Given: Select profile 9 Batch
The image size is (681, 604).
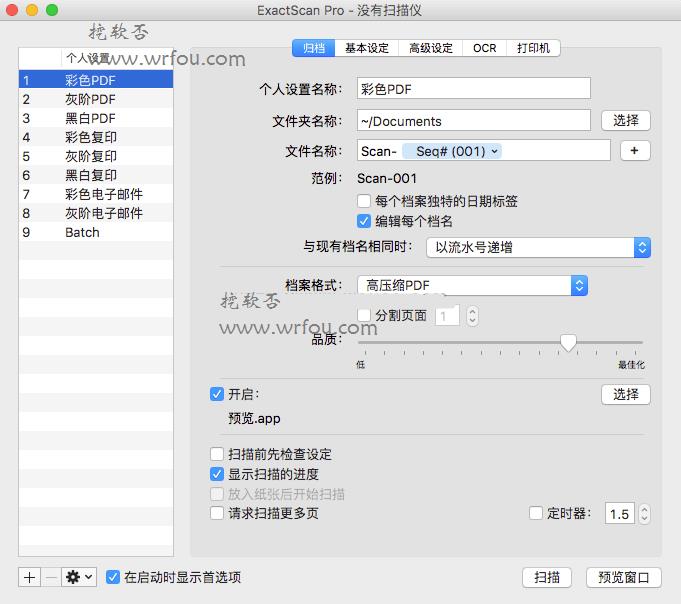Looking at the screenshot, I should [96, 232].
